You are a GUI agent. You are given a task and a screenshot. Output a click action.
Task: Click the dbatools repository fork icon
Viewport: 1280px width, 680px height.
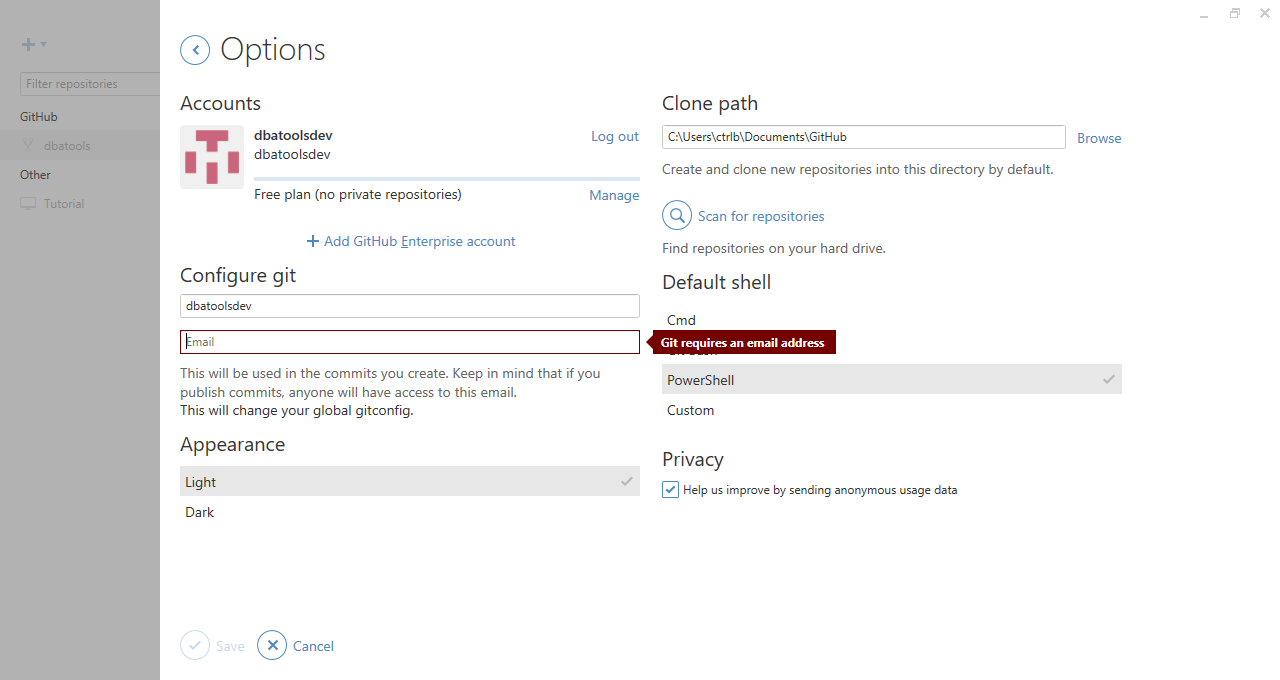pos(28,146)
